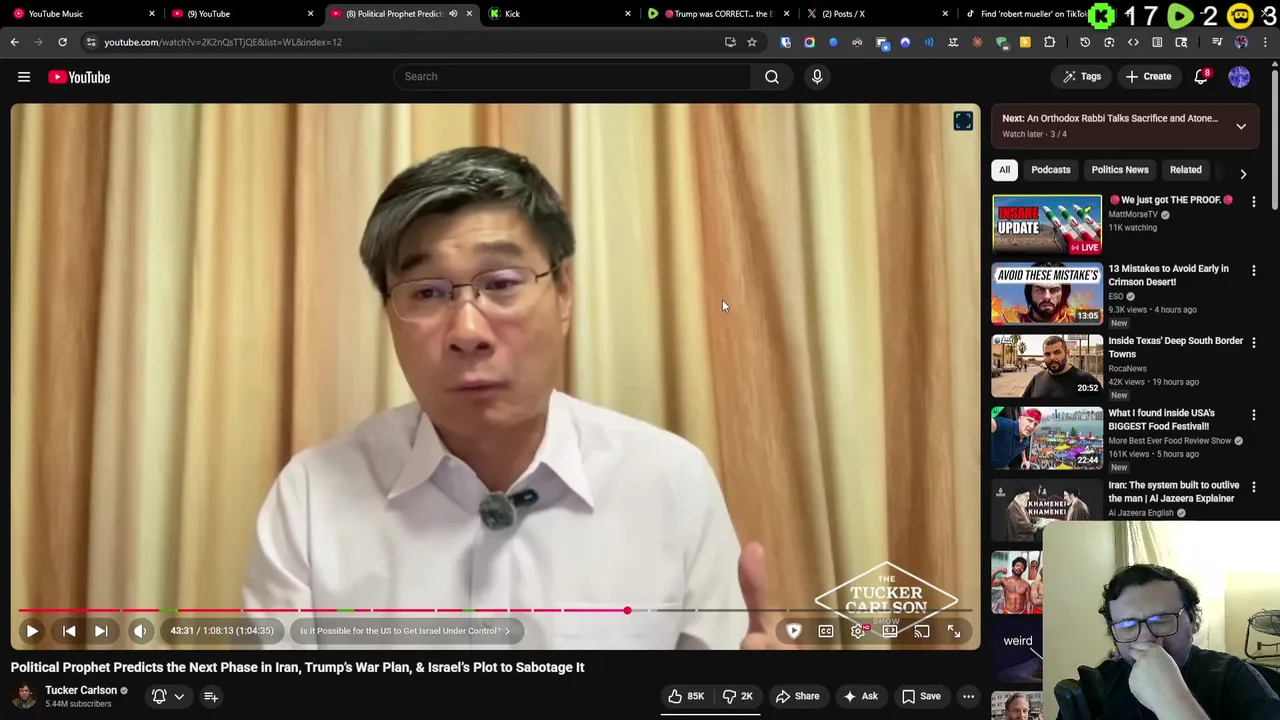This screenshot has height=720, width=1280.
Task: Click the Create button
Action: (x=1148, y=77)
